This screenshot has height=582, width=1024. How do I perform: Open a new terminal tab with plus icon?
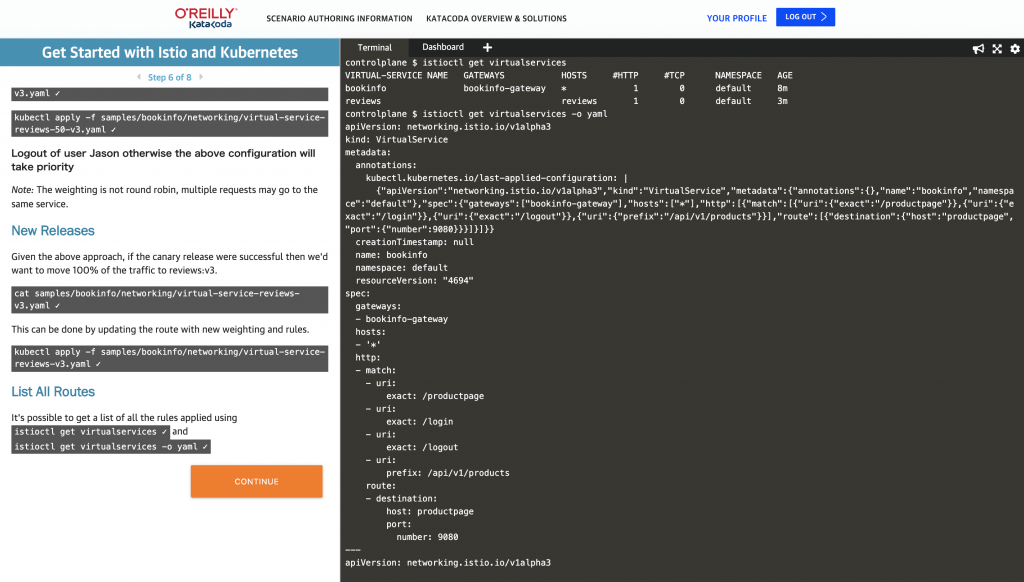pos(487,47)
